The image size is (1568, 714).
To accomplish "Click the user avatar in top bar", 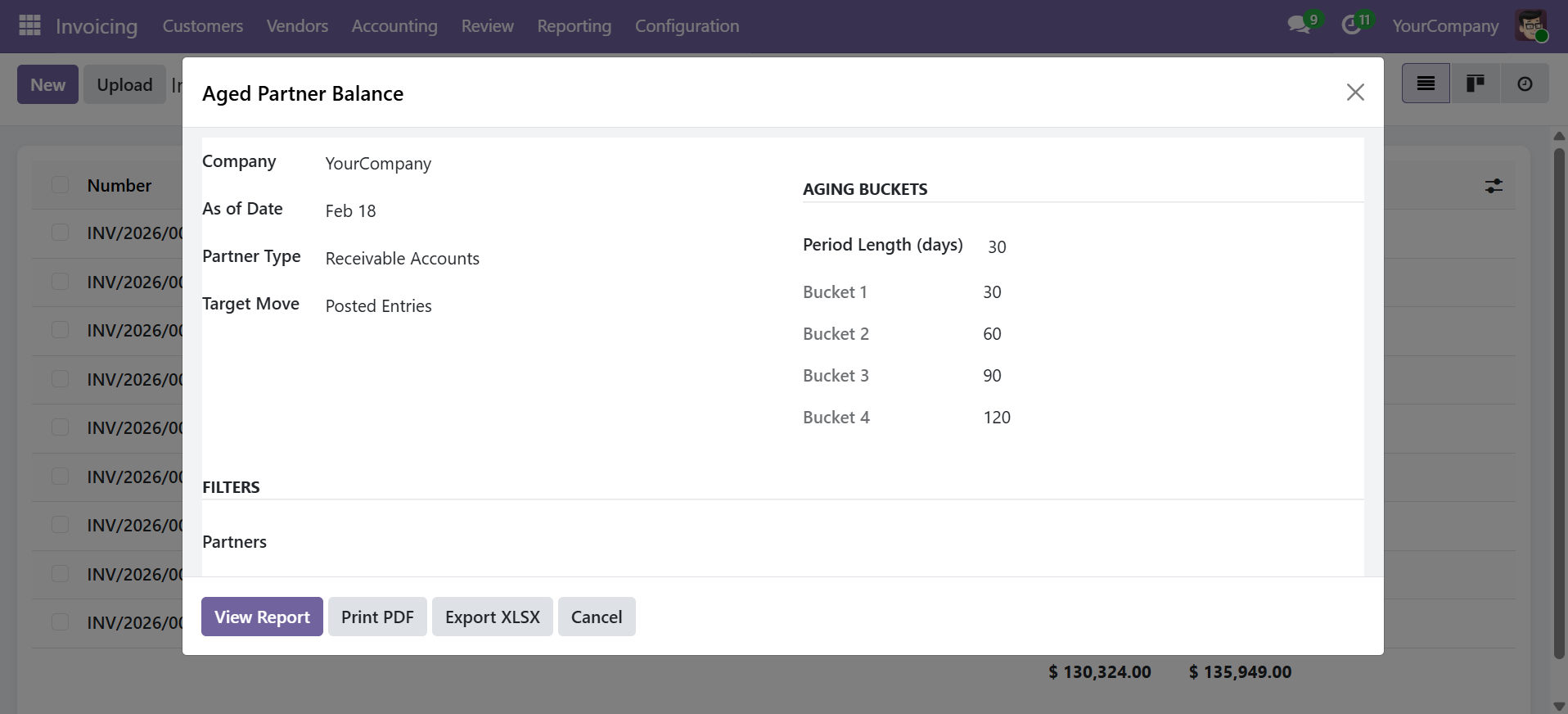I will [1530, 26].
